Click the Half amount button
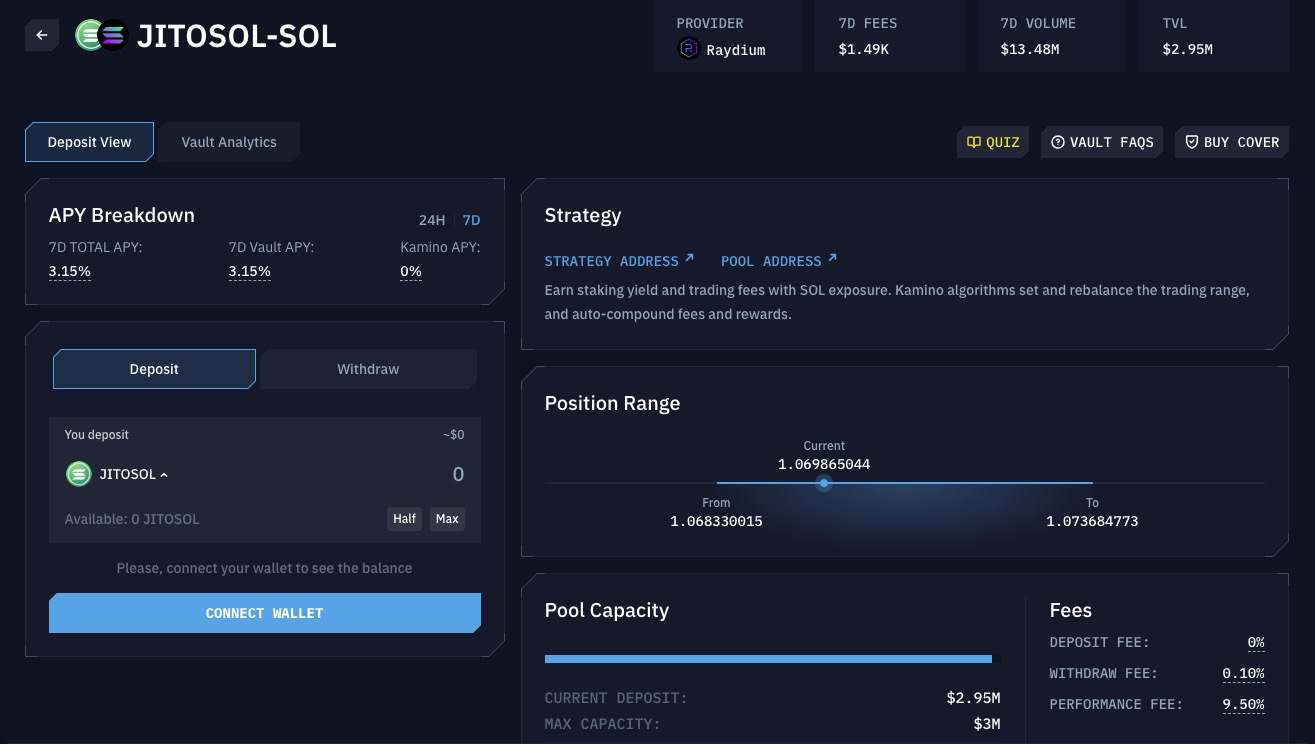 404,519
